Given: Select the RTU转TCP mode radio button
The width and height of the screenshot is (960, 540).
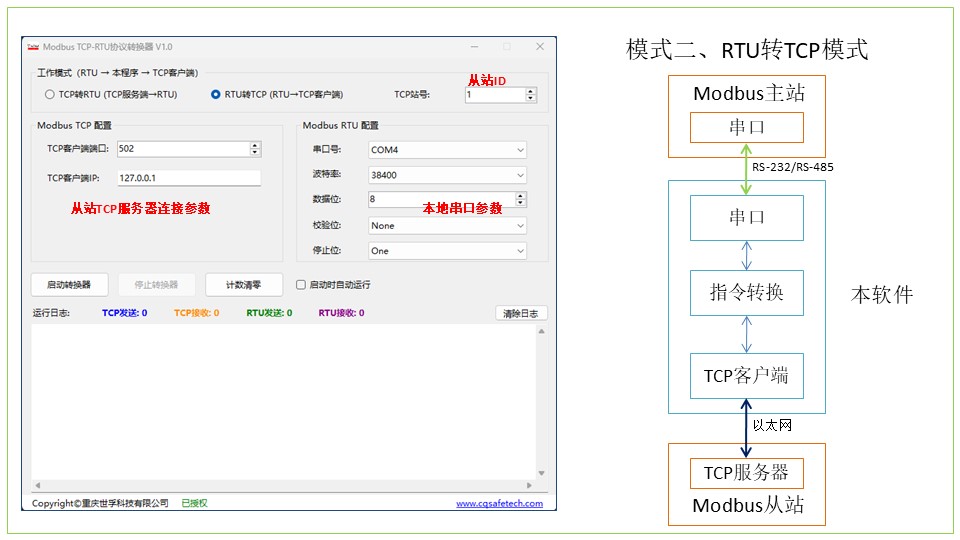Looking at the screenshot, I should pos(215,95).
